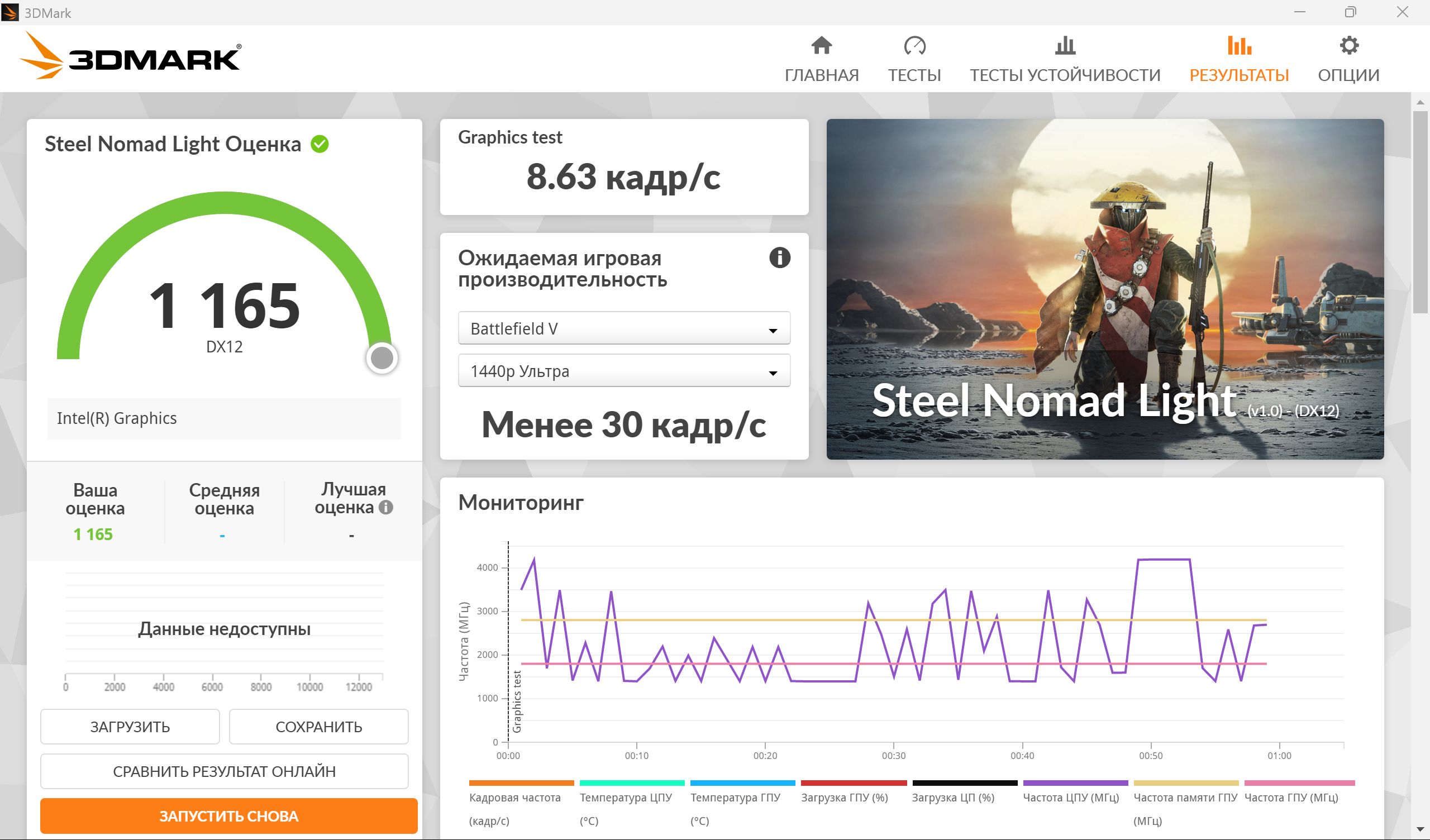
Task: Open the ТЕСТЫ УСТОЙЧИВОСТИ tab
Action: (x=1065, y=75)
